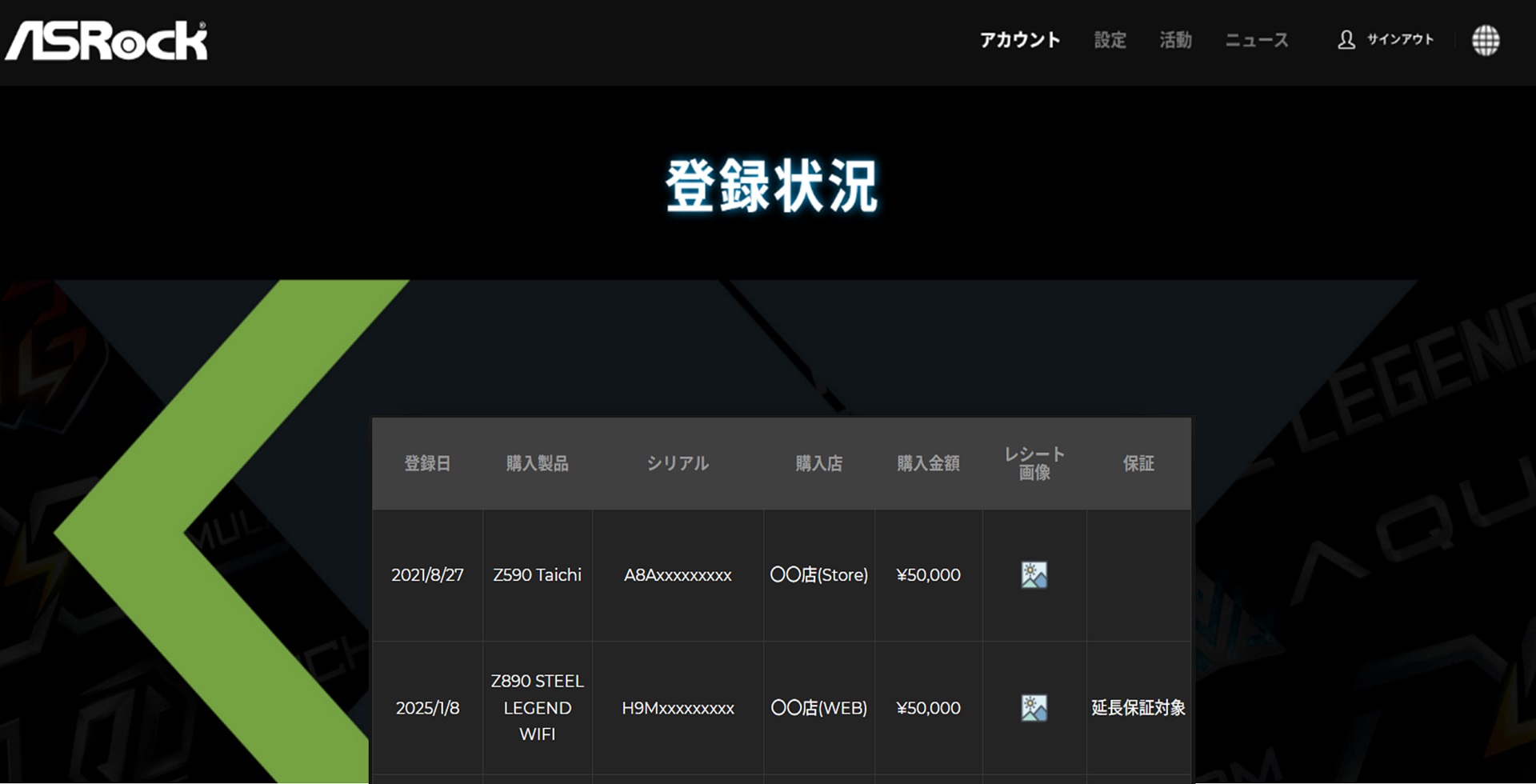Select the Z590 Taichi product cell
This screenshot has width=1536, height=784.
click(x=537, y=574)
